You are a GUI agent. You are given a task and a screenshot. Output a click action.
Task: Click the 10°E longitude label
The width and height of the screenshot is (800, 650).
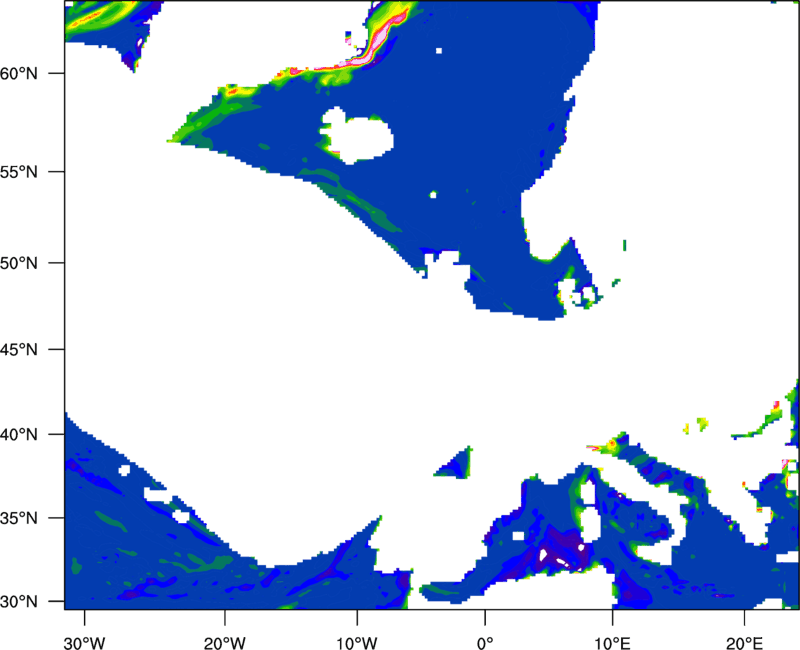click(612, 643)
